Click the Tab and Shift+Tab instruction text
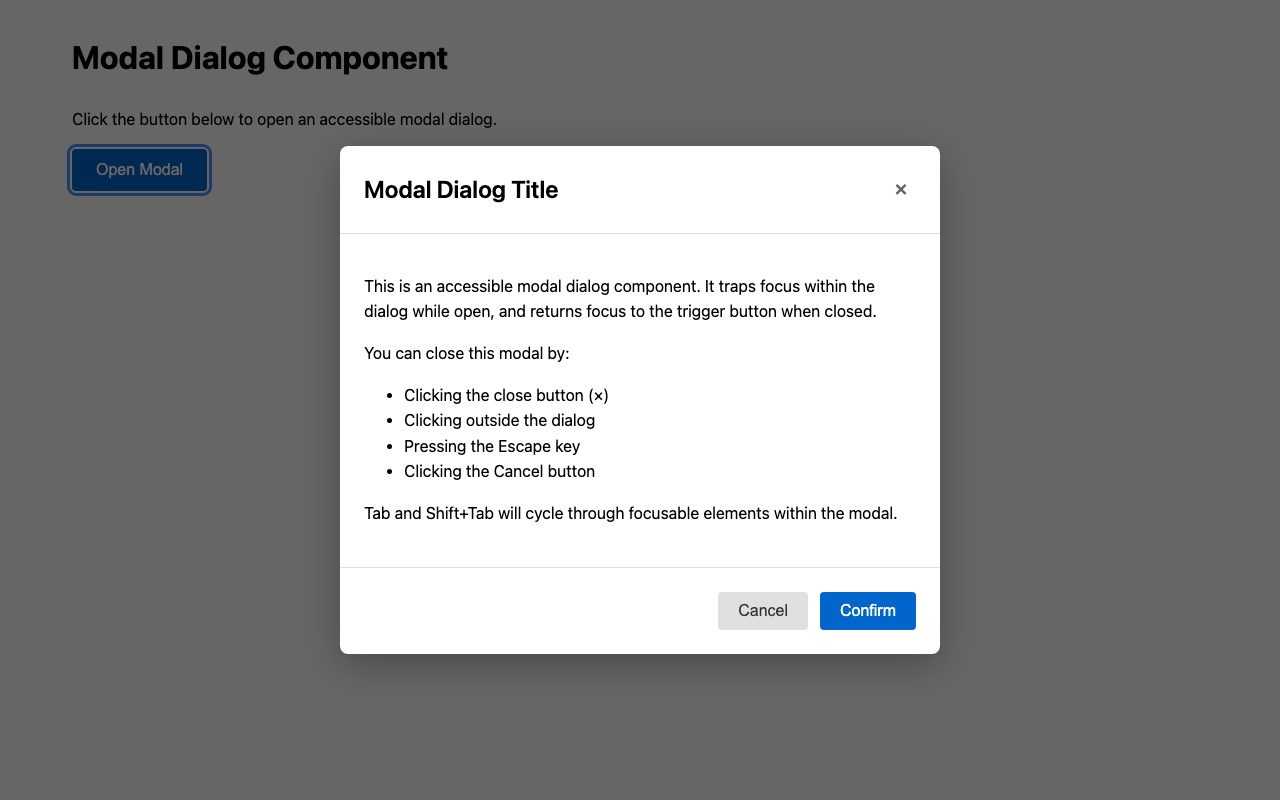Screen dimensions: 1280x800 [630, 513]
